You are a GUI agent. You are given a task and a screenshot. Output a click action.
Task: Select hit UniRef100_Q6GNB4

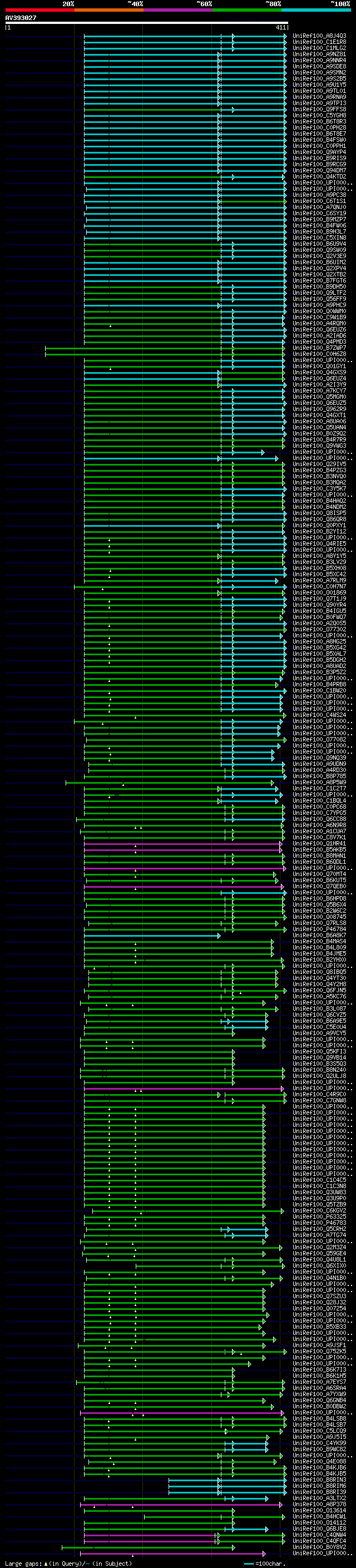tap(319, 1400)
